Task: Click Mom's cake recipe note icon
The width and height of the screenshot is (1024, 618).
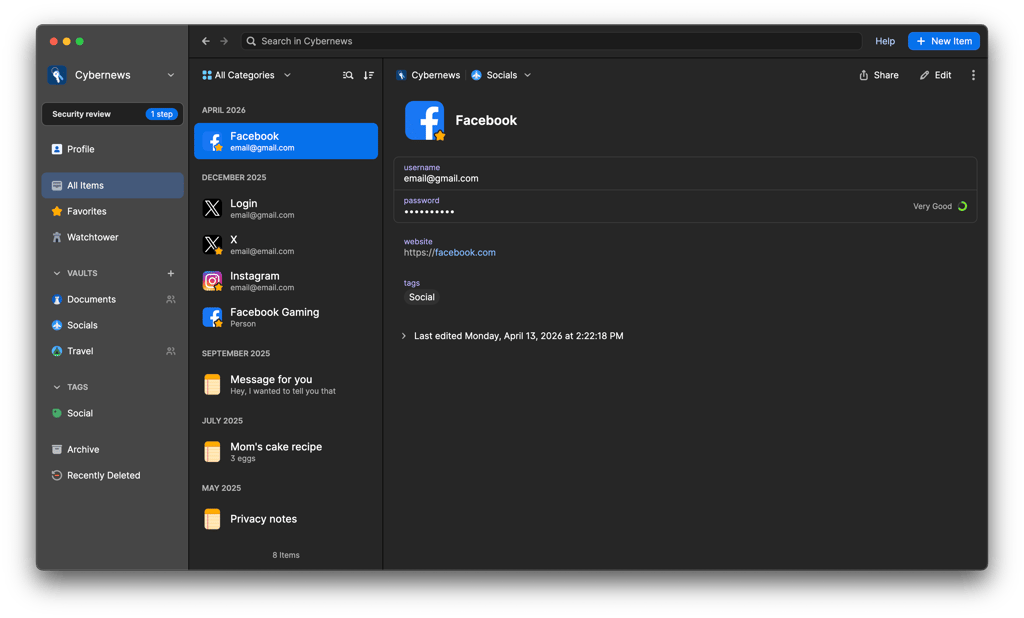Action: (x=212, y=451)
